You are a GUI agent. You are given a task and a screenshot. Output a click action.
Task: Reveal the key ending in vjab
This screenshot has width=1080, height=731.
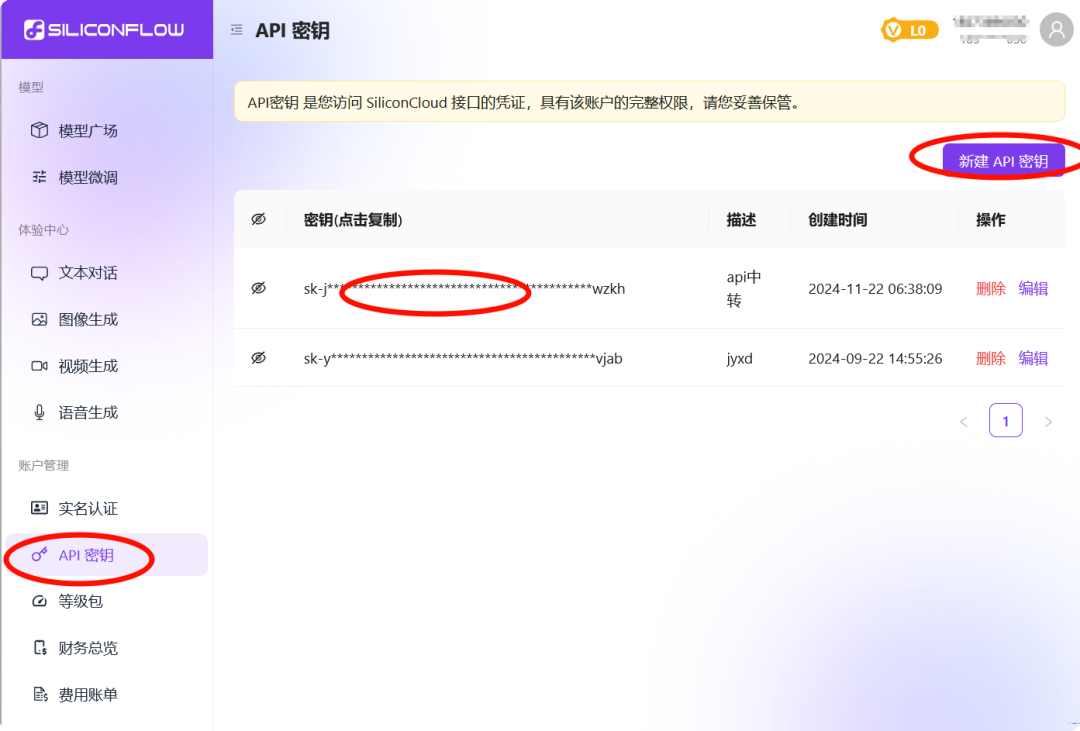[x=258, y=358]
